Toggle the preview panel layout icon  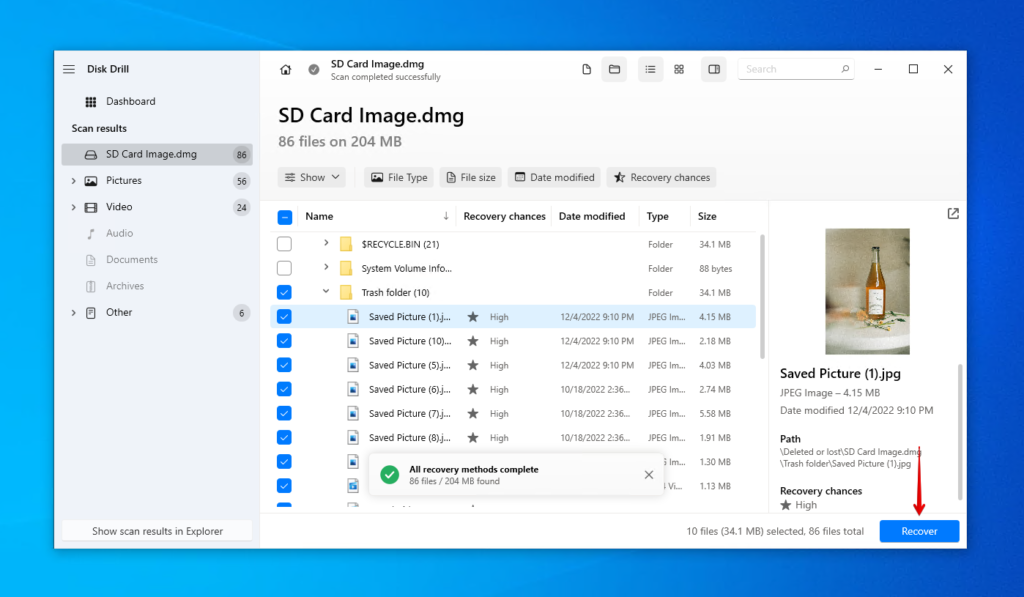713,69
